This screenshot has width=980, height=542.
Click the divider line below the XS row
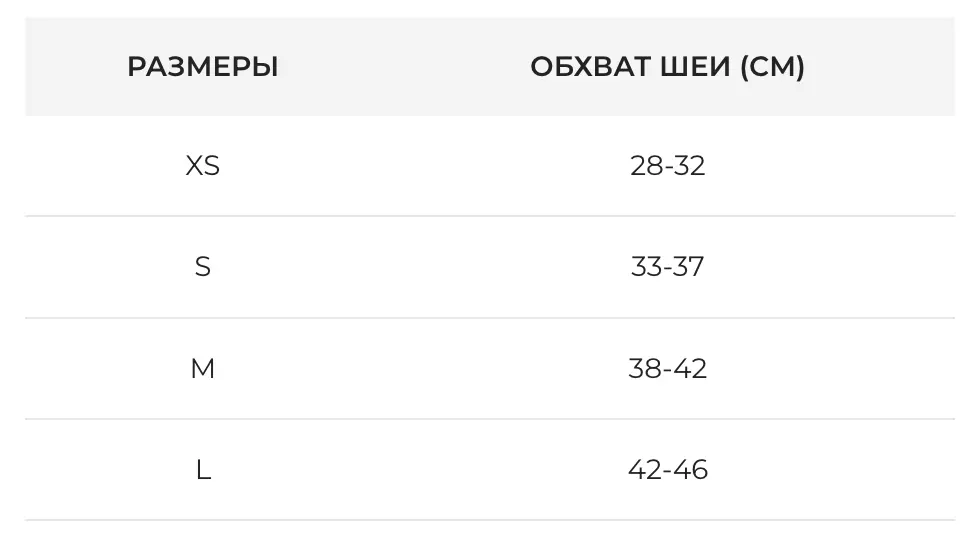pos(490,216)
